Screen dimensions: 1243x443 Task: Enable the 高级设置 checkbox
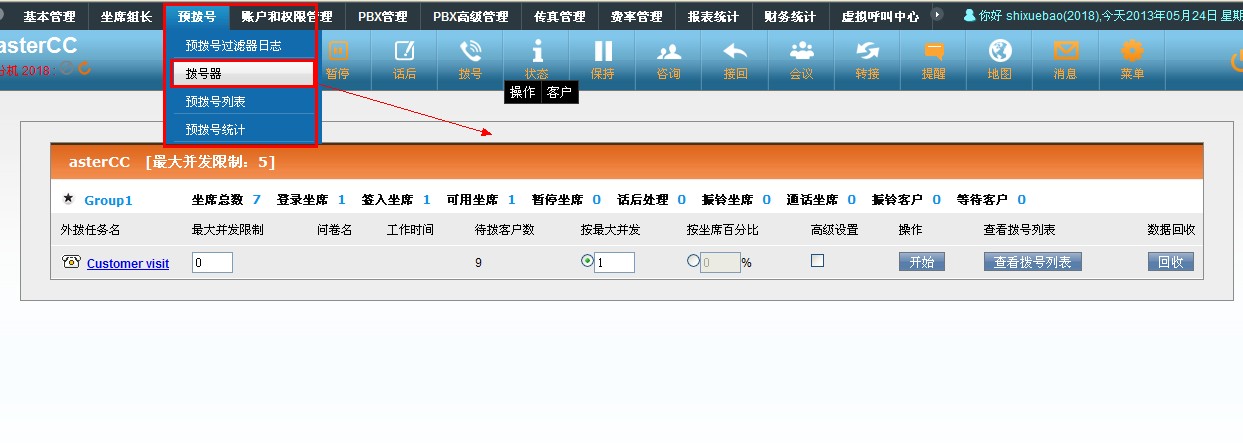817,261
